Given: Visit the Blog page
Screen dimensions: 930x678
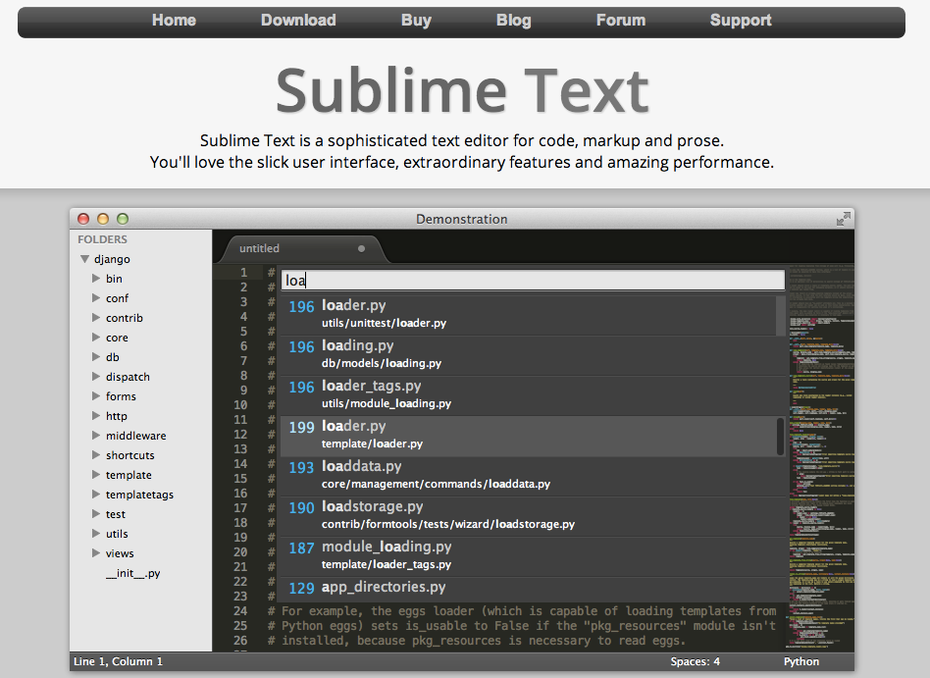Looking at the screenshot, I should [x=514, y=20].
